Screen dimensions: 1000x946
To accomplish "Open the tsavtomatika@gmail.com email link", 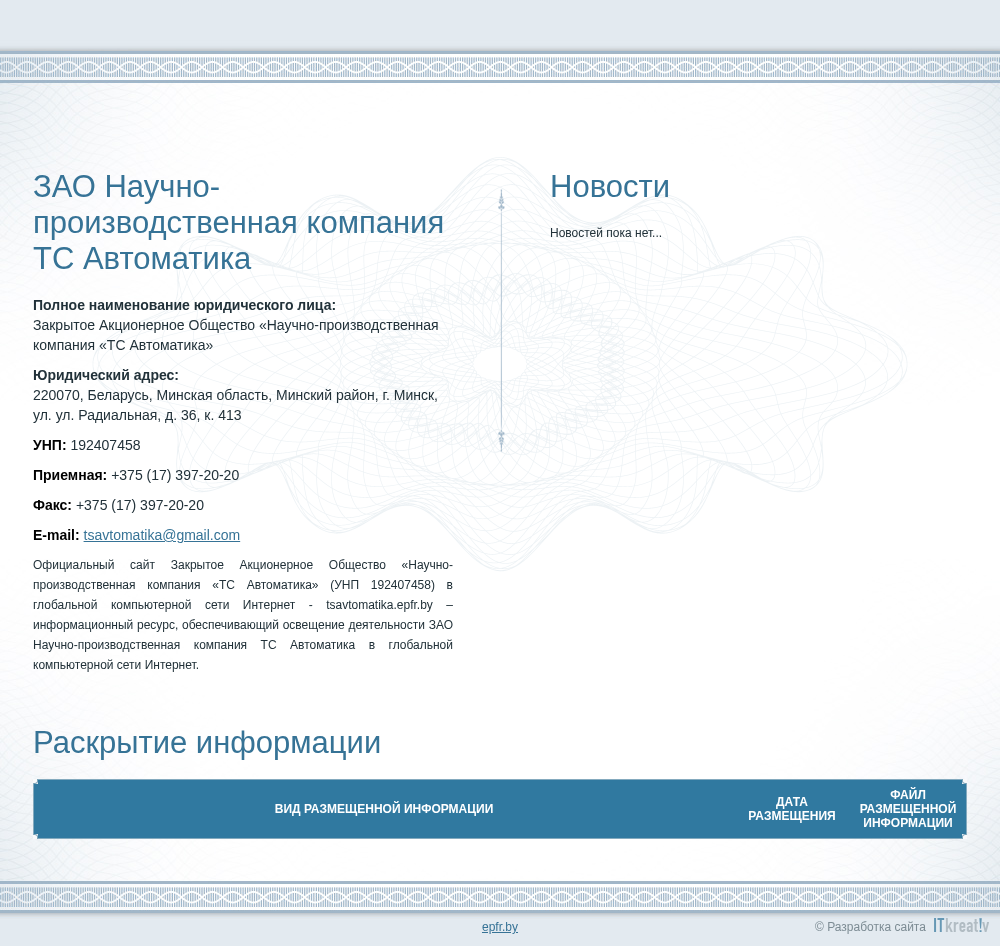I will 161,535.
